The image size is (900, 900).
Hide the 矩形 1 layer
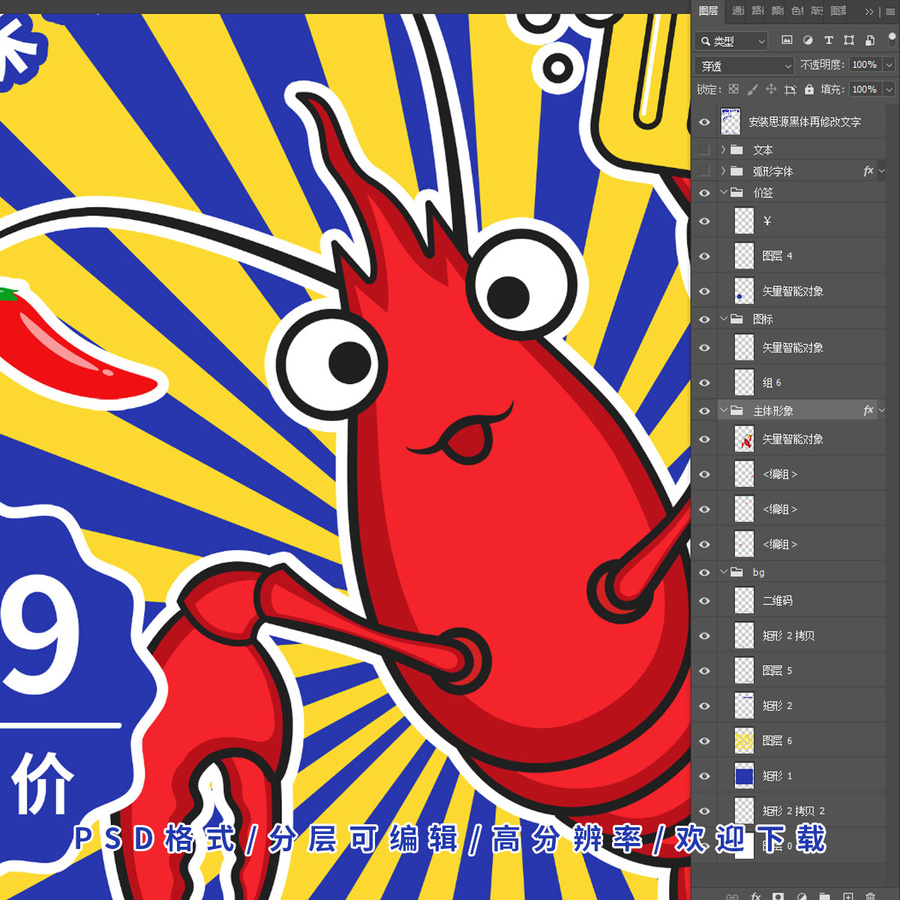coord(704,776)
